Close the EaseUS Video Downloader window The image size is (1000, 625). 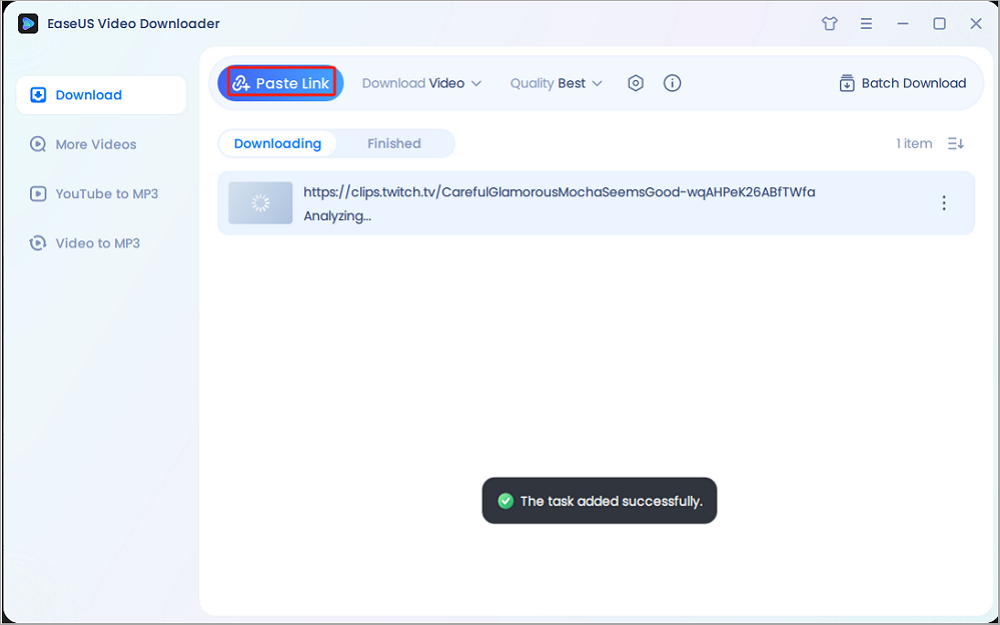pyautogui.click(x=976, y=24)
